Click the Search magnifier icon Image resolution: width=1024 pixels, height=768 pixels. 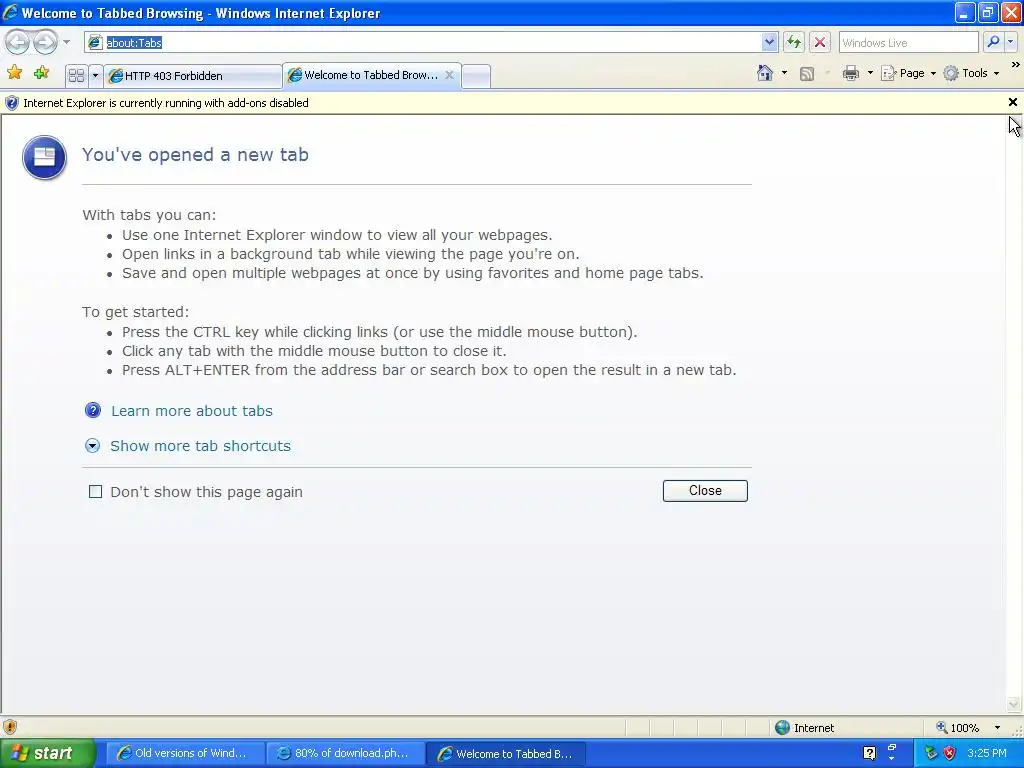pyautogui.click(x=993, y=42)
